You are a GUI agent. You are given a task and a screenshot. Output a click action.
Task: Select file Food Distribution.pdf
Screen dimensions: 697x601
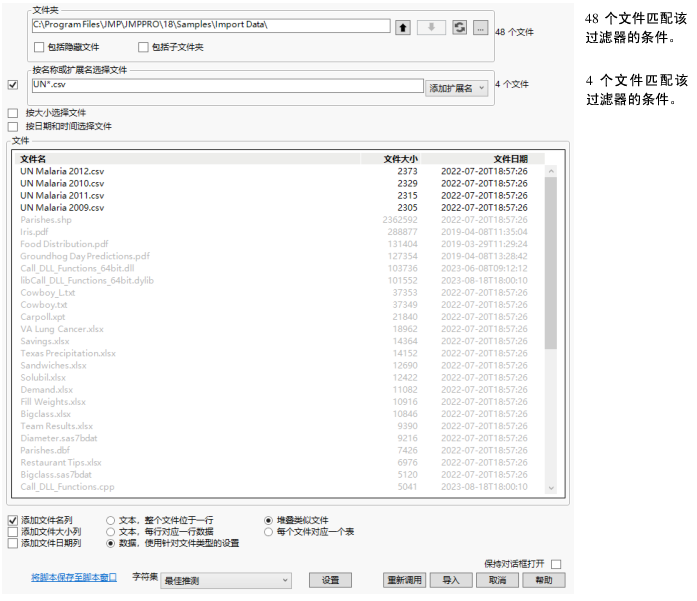pyautogui.click(x=64, y=244)
